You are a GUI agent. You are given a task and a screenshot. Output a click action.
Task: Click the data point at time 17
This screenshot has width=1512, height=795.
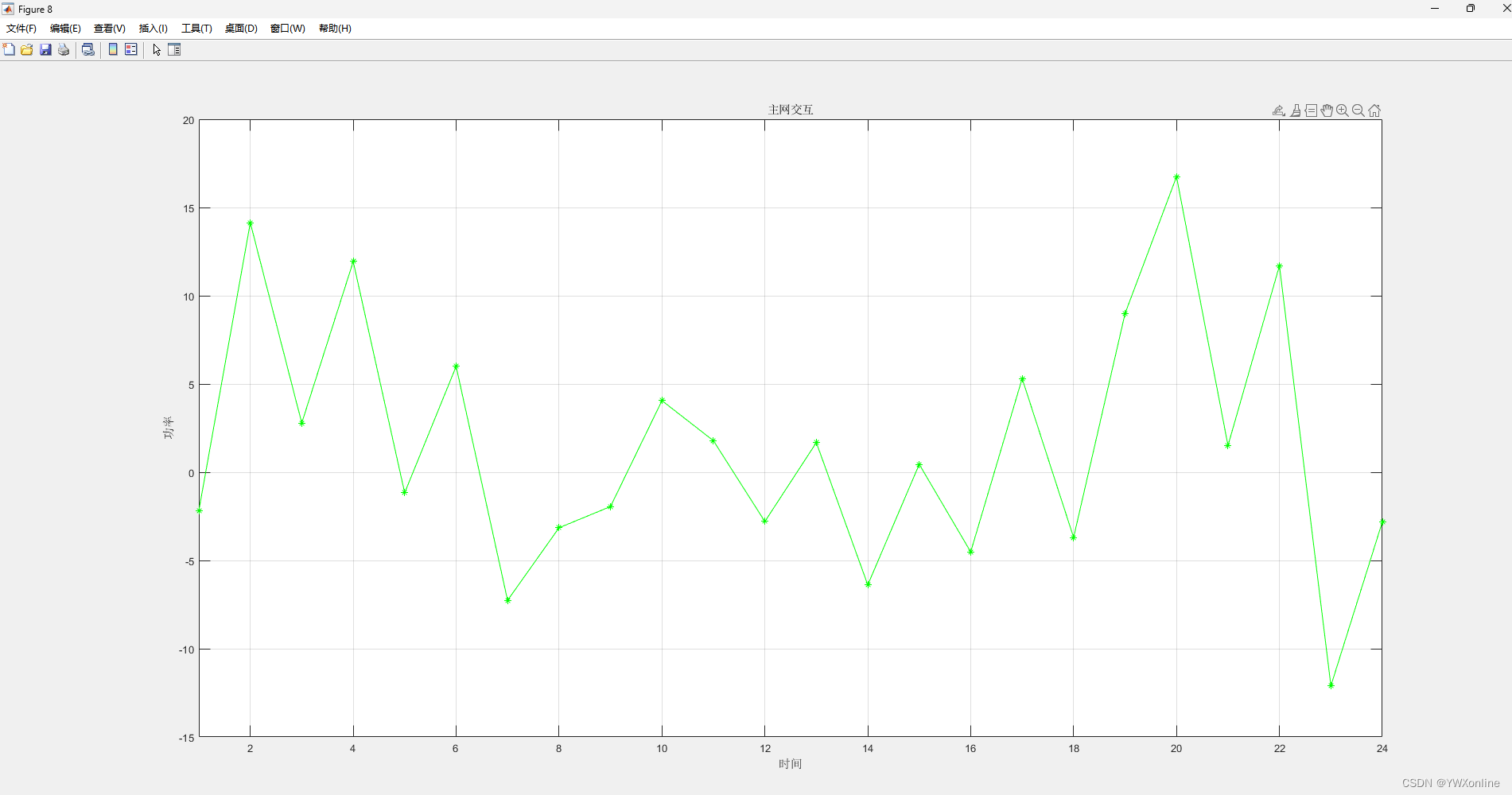pyautogui.click(x=1022, y=379)
